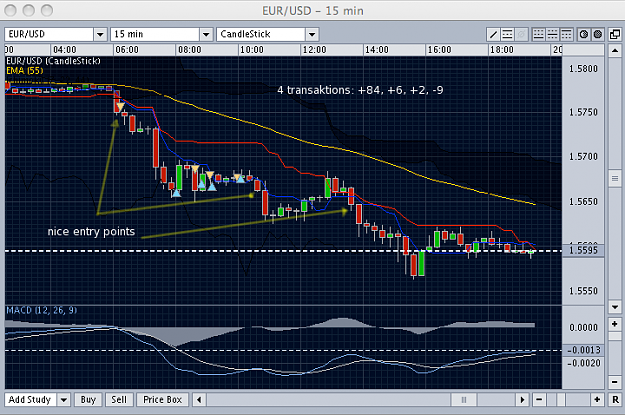Click the 08:00 time axis label
The image size is (625, 415).
[189, 50]
